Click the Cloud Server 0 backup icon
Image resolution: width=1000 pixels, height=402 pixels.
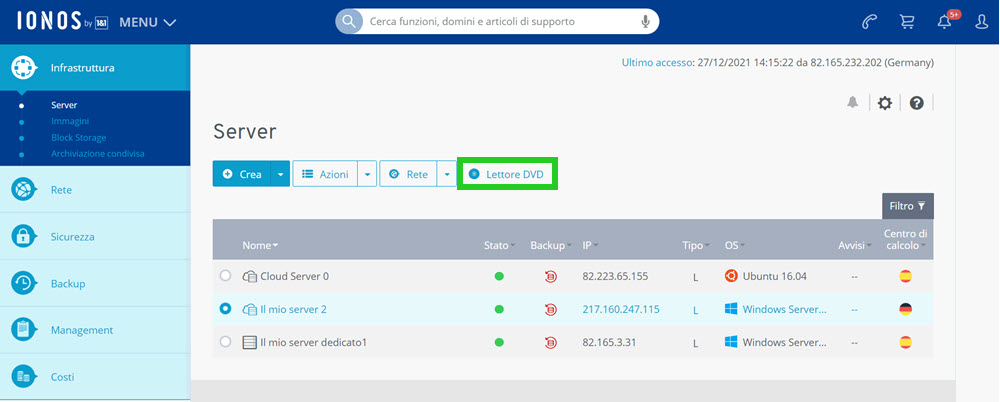(x=551, y=276)
